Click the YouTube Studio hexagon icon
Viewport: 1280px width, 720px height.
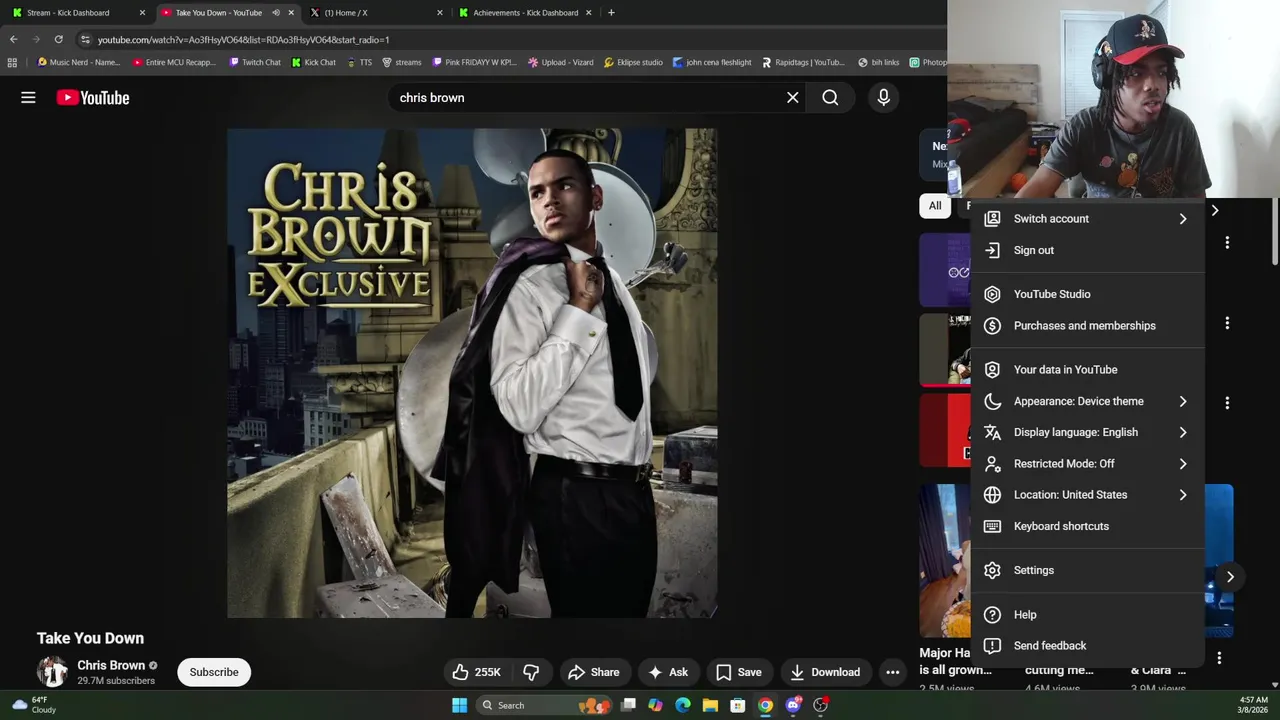point(992,294)
